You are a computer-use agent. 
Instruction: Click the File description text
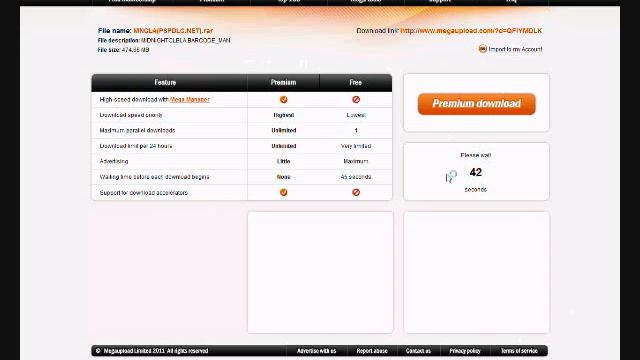pyautogui.click(x=164, y=40)
